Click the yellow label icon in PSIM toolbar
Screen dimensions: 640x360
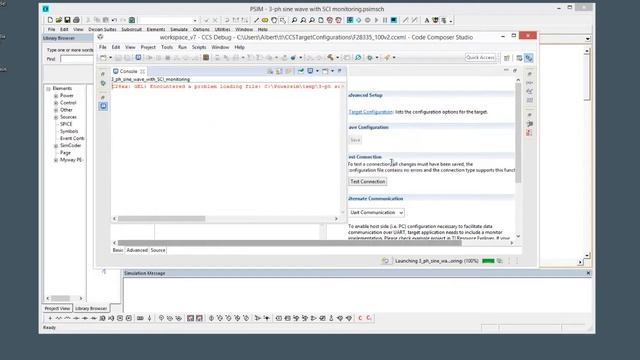(265, 20)
